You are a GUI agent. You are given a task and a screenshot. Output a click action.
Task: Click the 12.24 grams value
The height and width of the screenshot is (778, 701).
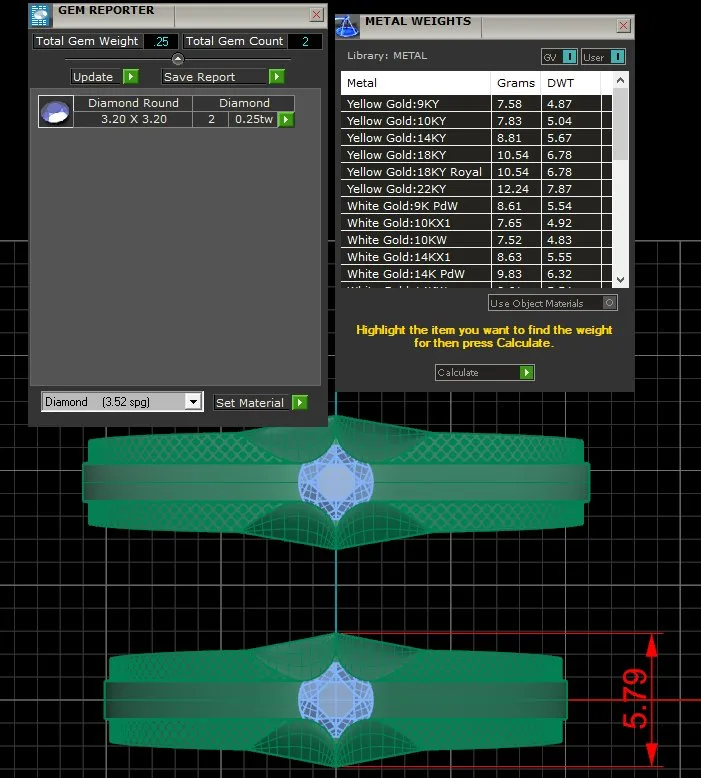tap(512, 189)
